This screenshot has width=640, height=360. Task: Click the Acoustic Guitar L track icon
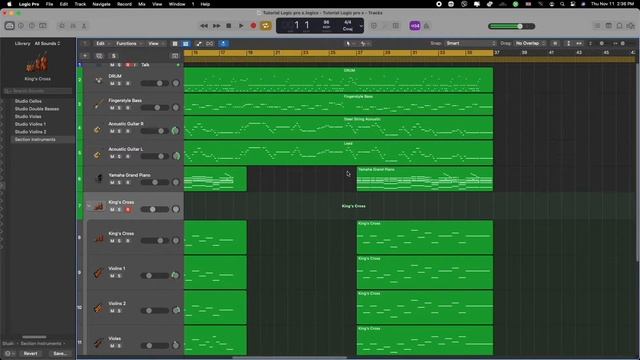point(98,155)
